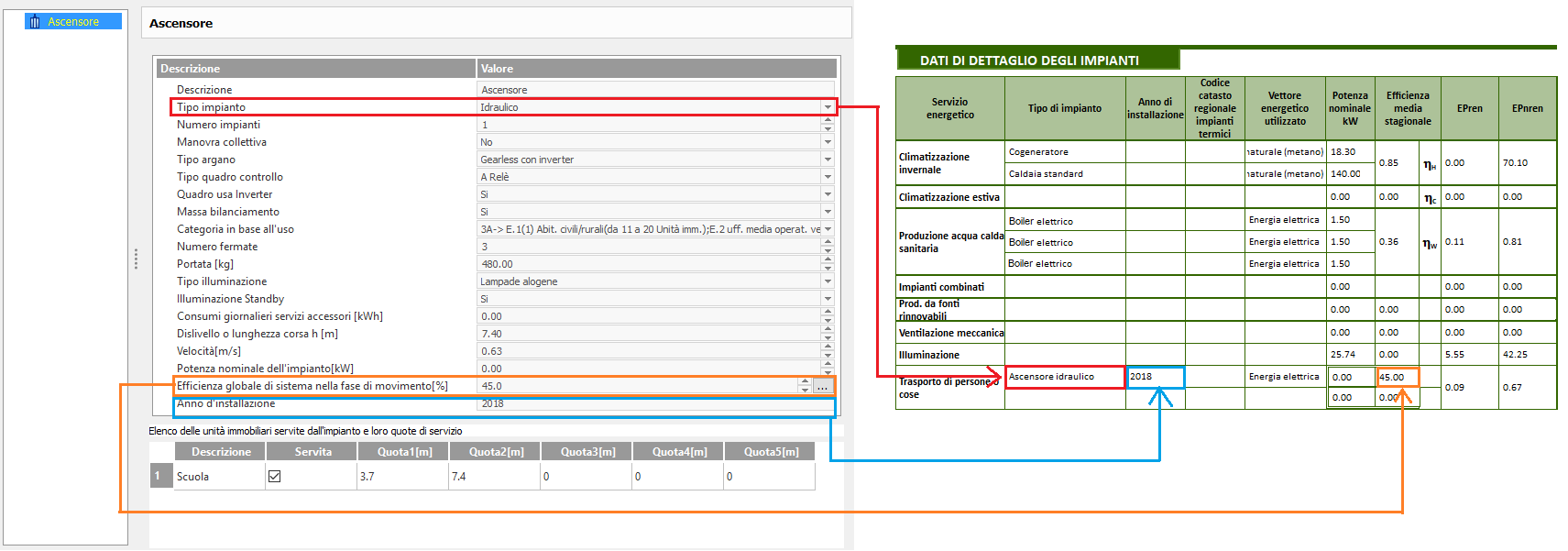The height and width of the screenshot is (551, 1568).
Task: Expand the Manovra collettiva dropdown
Action: pos(828,142)
